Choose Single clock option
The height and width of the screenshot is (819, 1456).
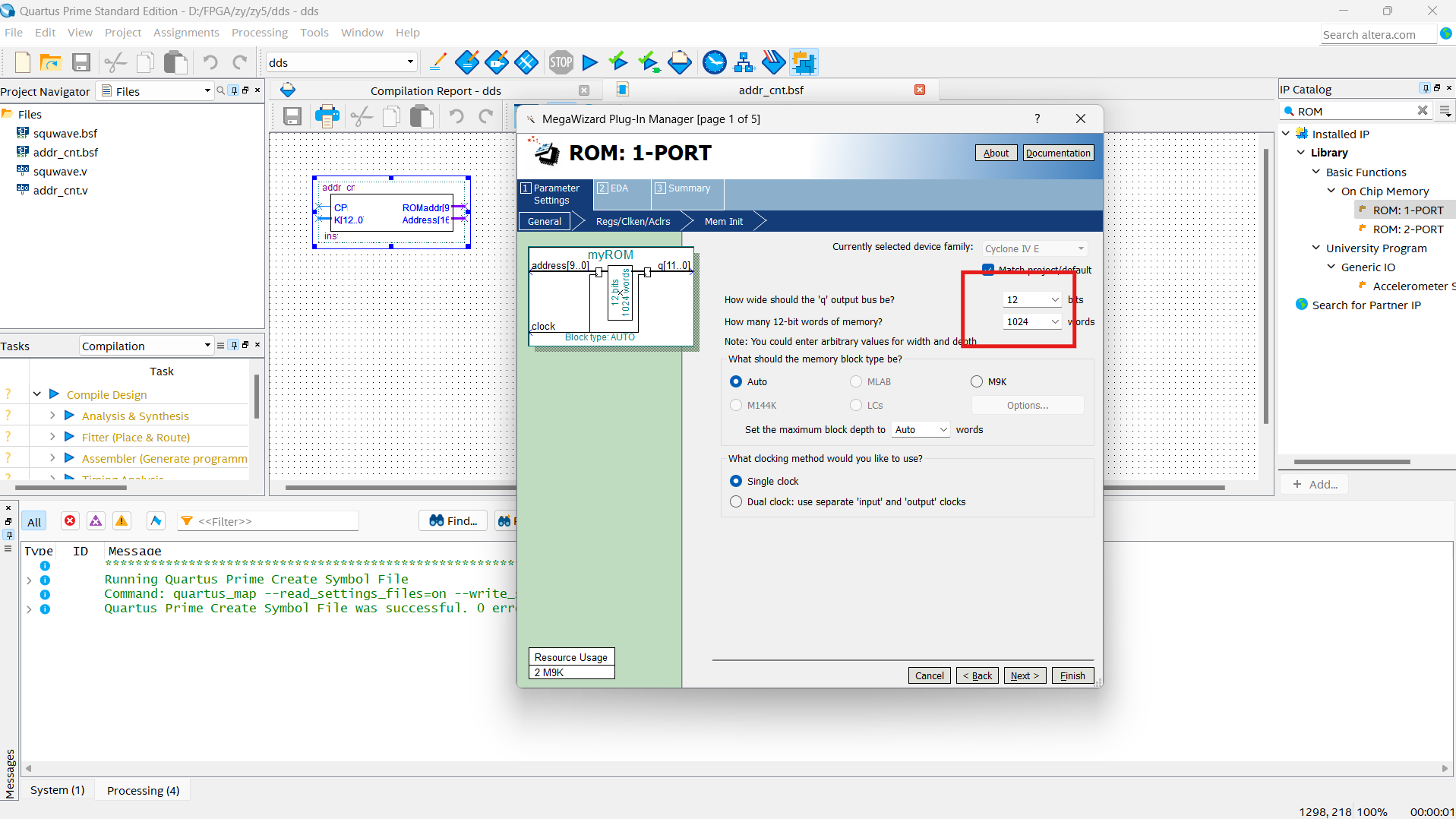coord(736,481)
